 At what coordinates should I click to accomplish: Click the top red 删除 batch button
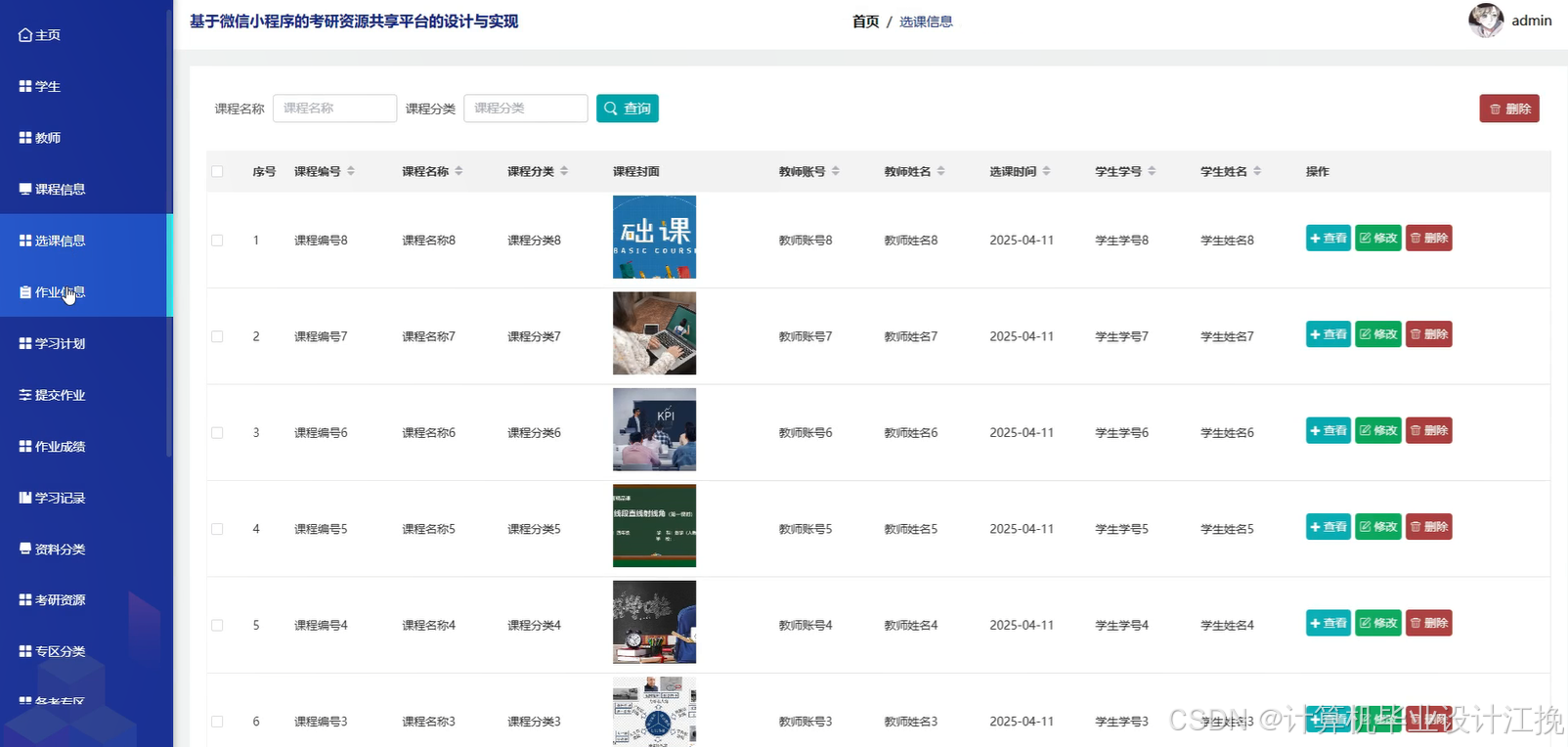pos(1509,109)
